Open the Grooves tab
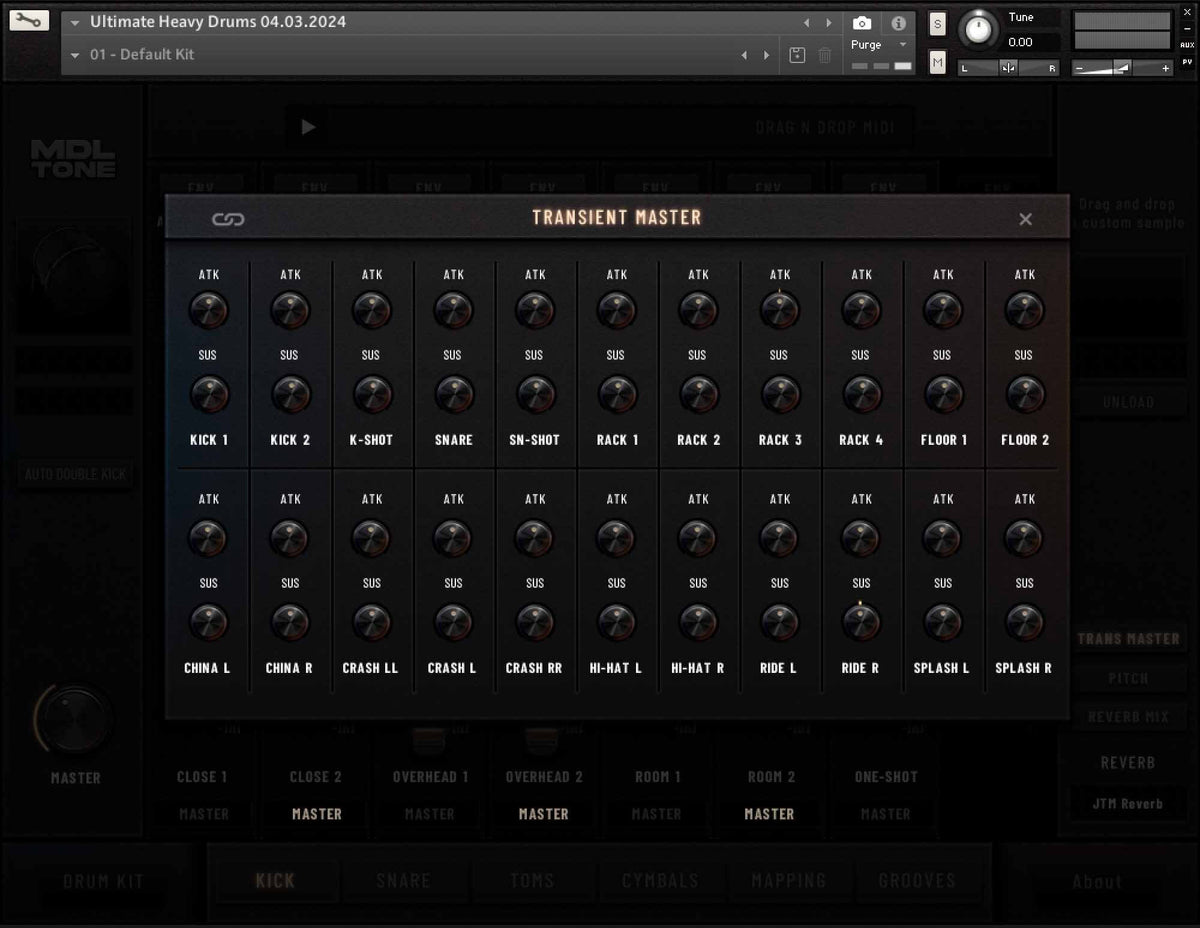The image size is (1200, 928). [x=917, y=880]
